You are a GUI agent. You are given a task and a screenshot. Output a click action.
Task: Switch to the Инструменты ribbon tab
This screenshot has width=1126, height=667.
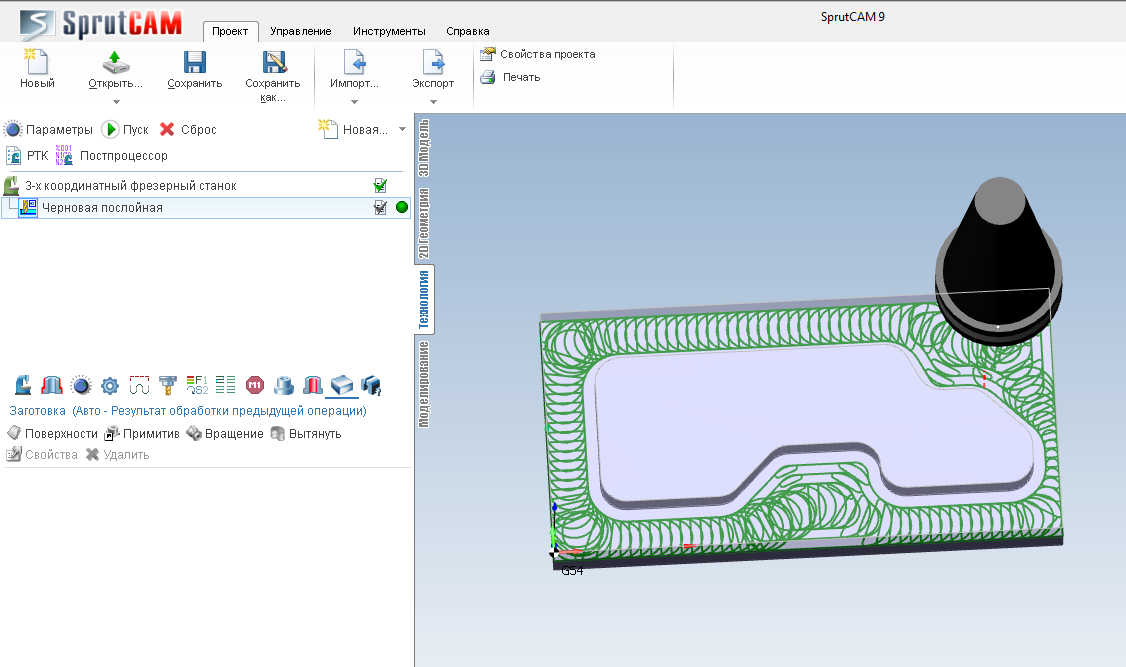tap(388, 31)
